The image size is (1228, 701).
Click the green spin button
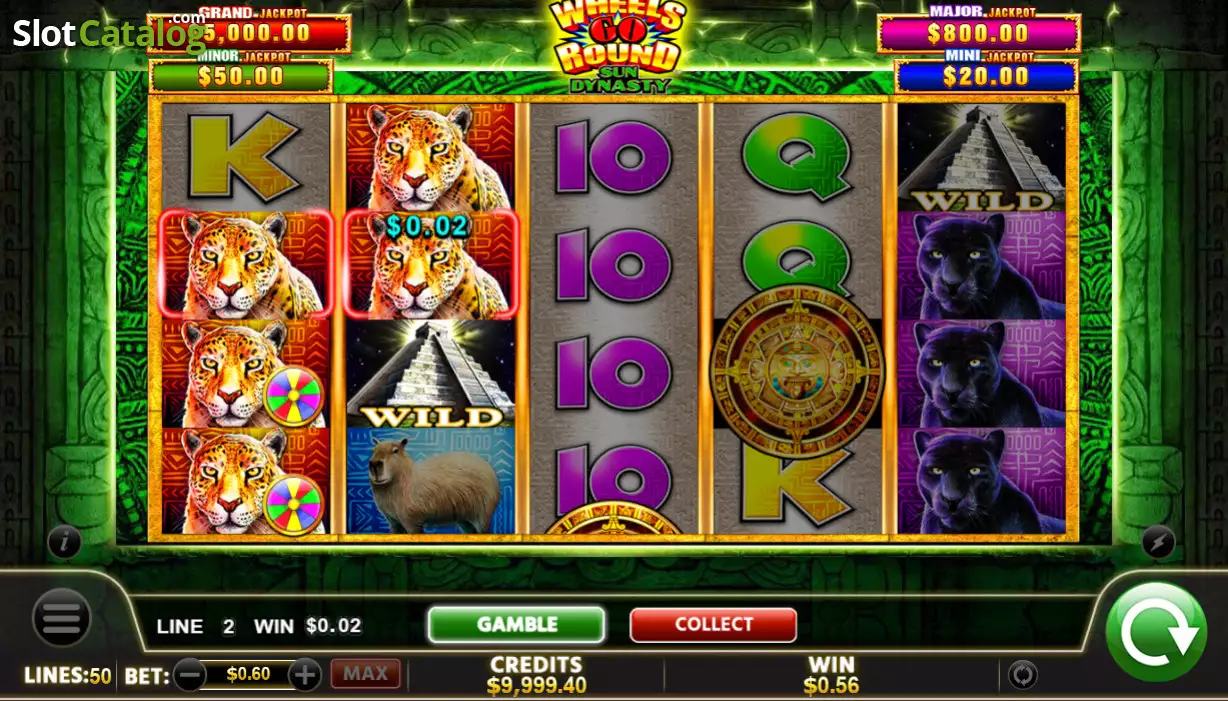[x=1157, y=632]
